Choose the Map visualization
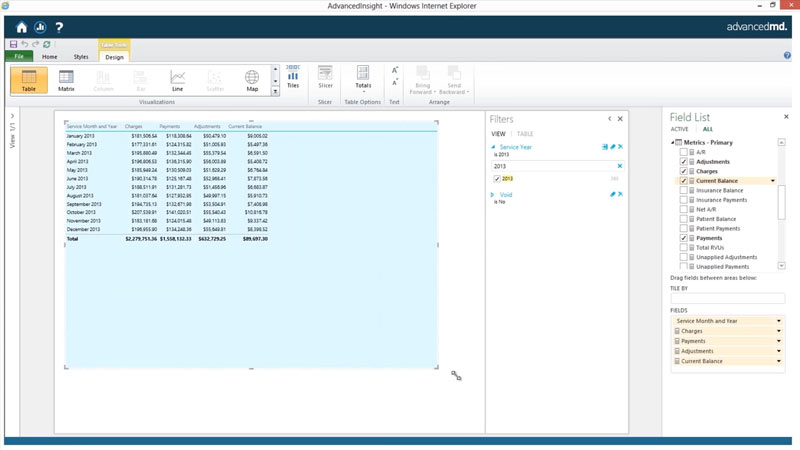This screenshot has height=450, width=800. click(x=252, y=81)
